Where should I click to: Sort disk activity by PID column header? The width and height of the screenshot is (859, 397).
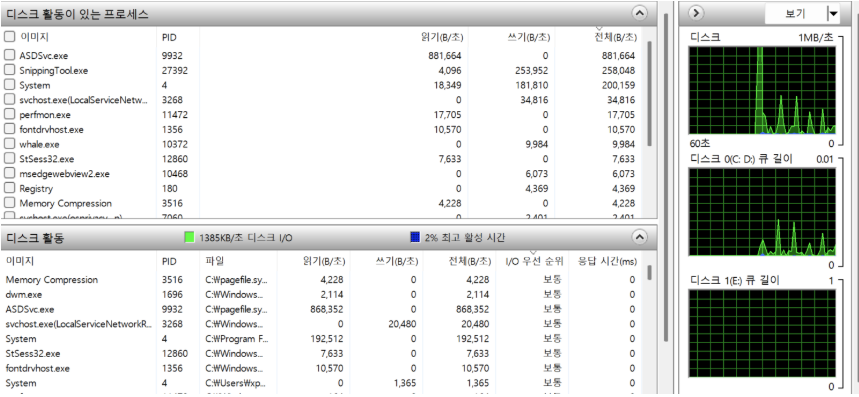coord(169,262)
